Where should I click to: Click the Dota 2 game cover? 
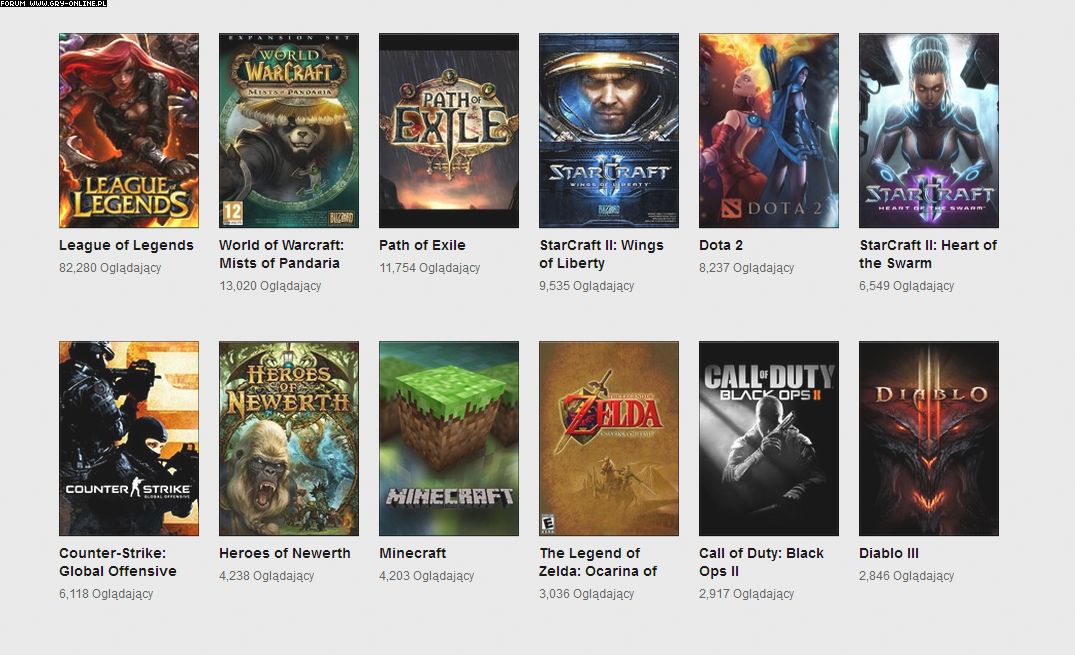pyautogui.click(x=768, y=131)
